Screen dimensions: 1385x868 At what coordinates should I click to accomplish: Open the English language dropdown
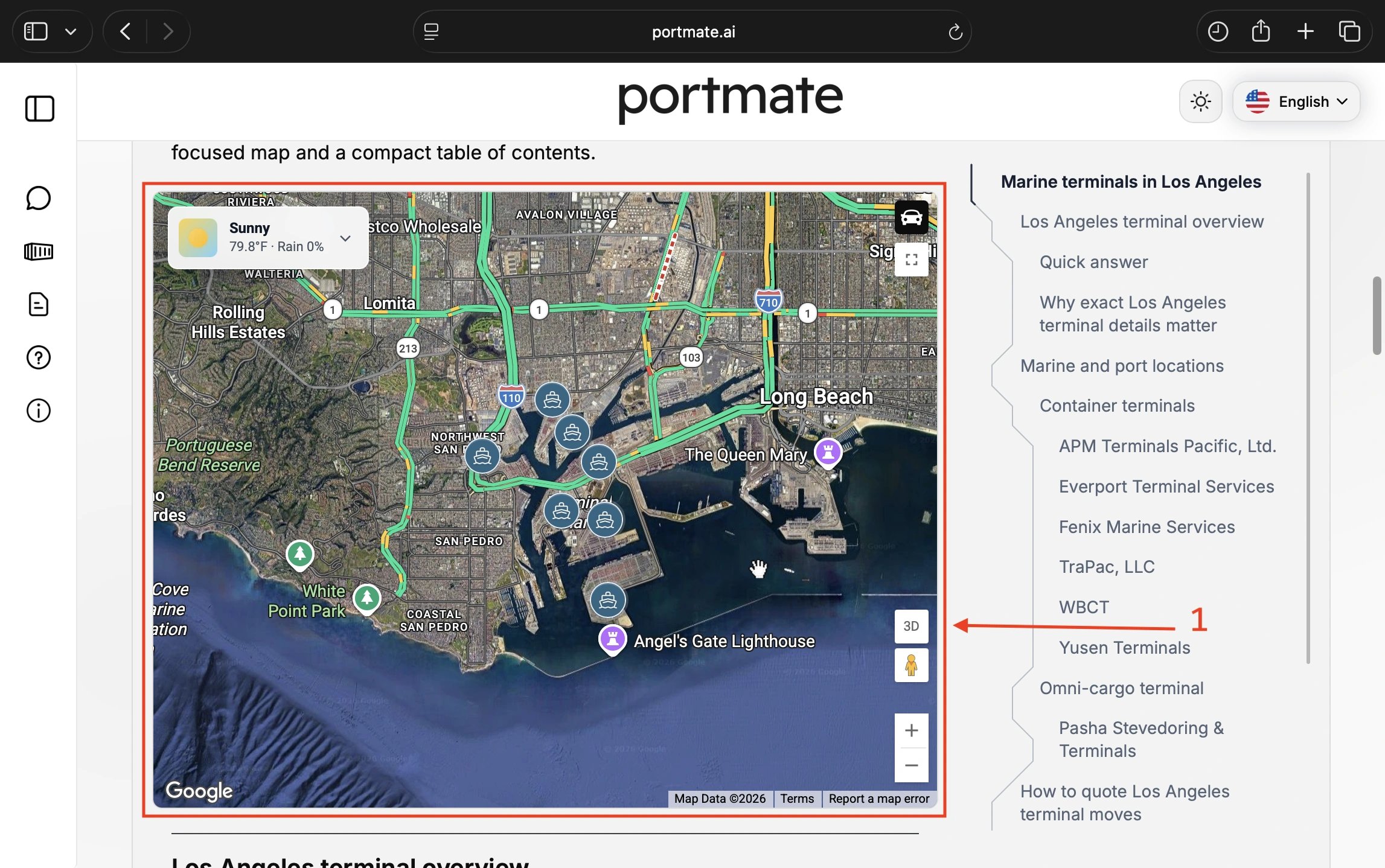pos(1296,101)
